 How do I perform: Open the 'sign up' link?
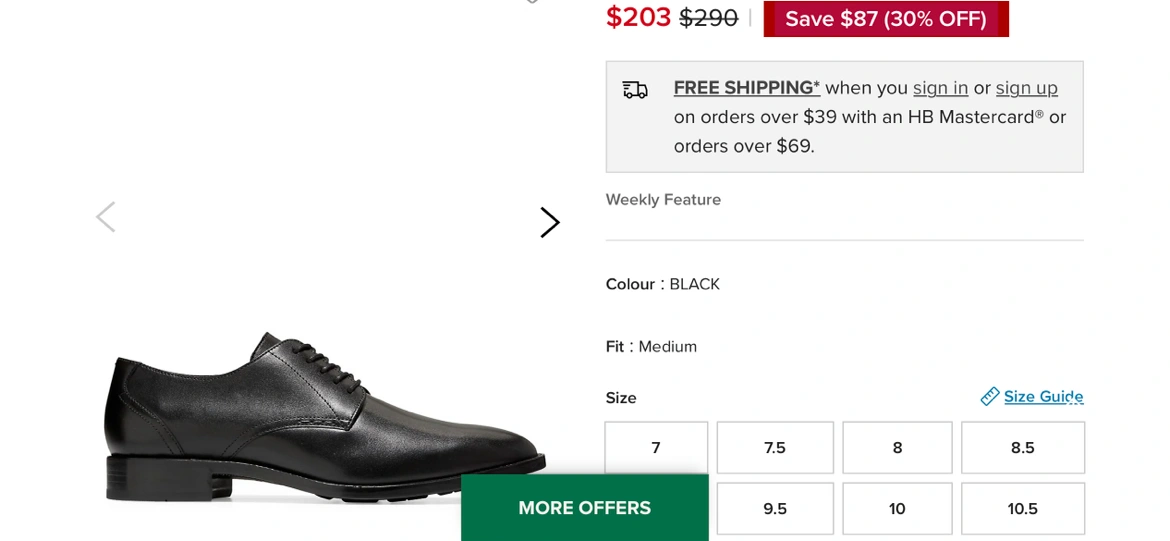tap(1026, 88)
